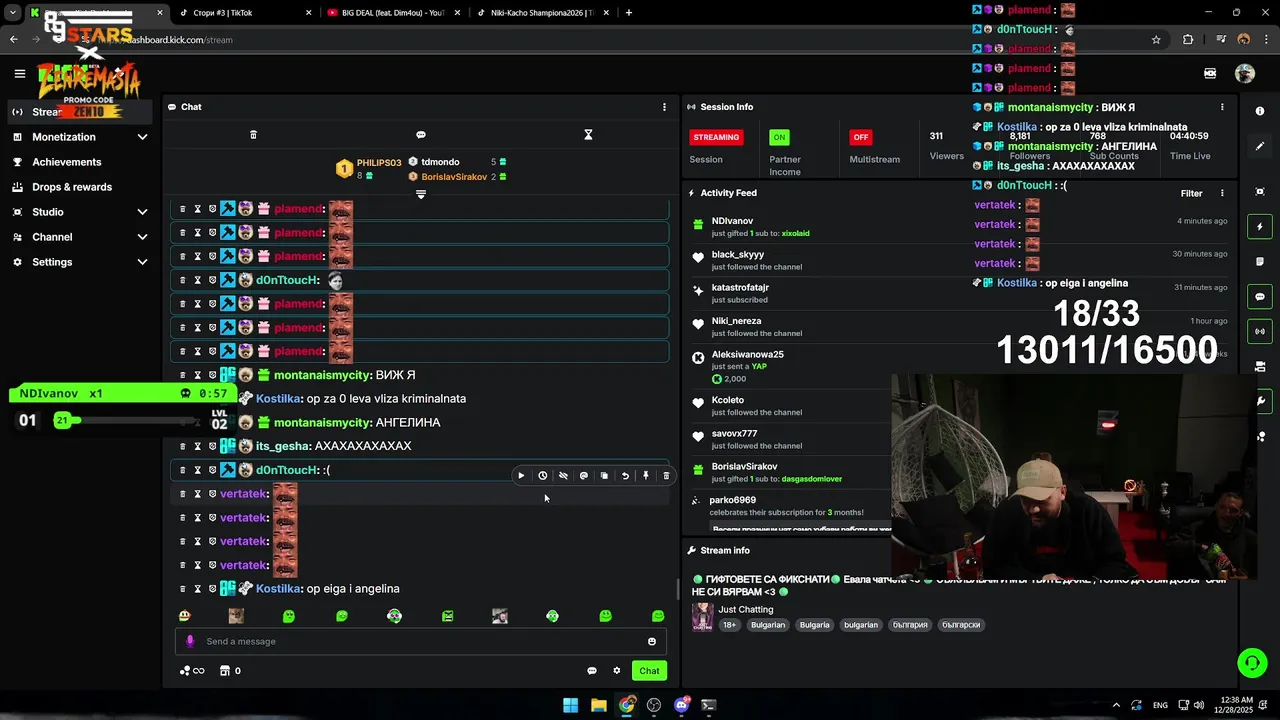Open Discord from the Windows taskbar

pos(682,705)
